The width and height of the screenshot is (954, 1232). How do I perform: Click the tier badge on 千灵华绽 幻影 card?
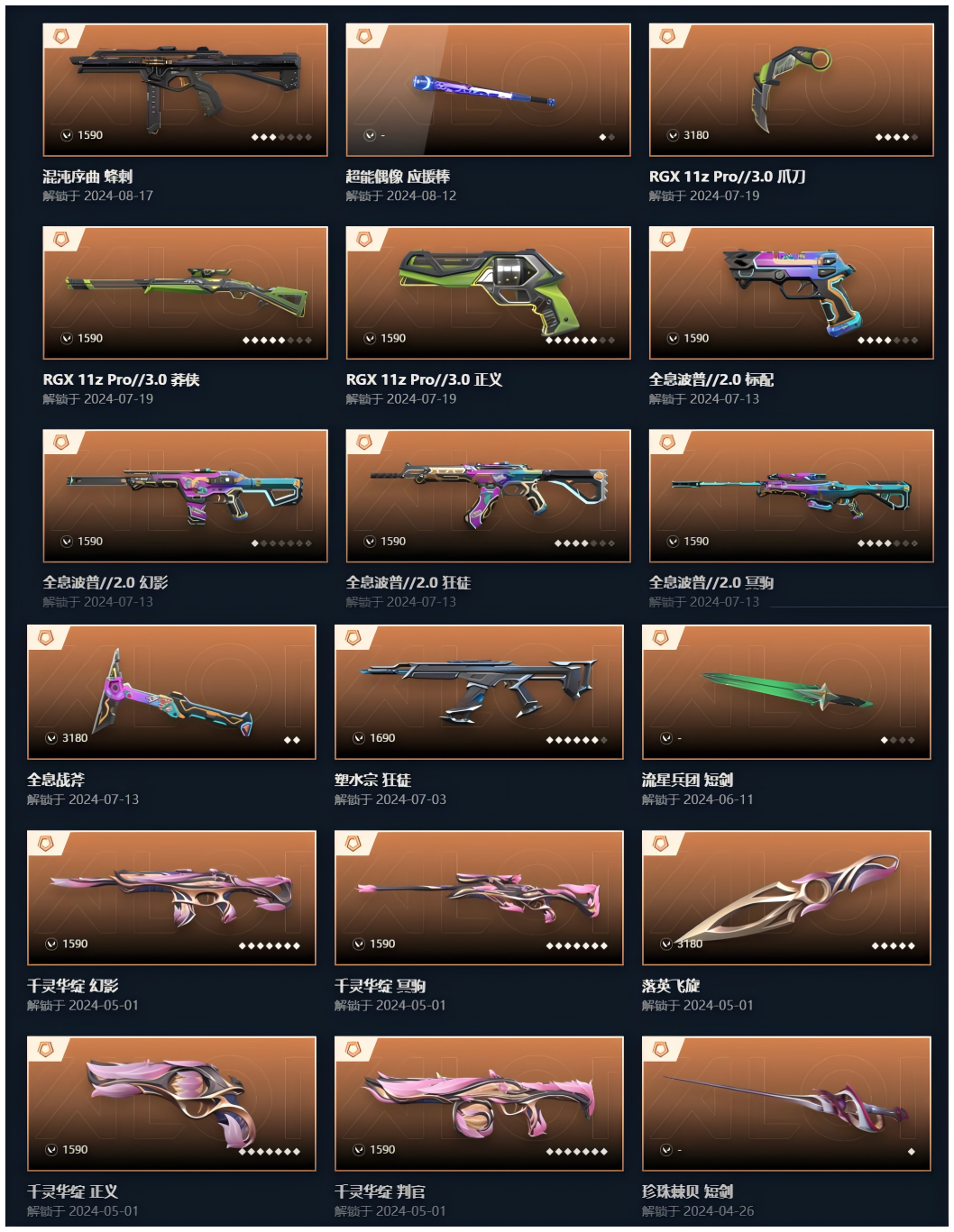pyautogui.click(x=46, y=844)
